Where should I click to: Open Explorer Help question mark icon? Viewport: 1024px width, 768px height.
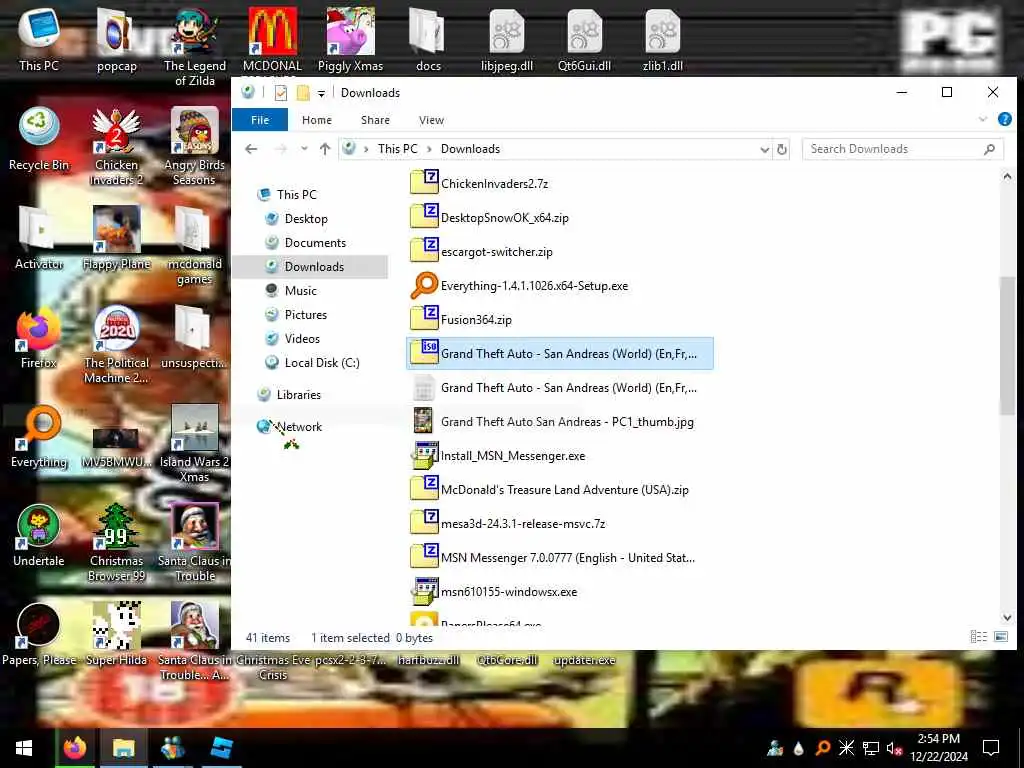point(1004,120)
